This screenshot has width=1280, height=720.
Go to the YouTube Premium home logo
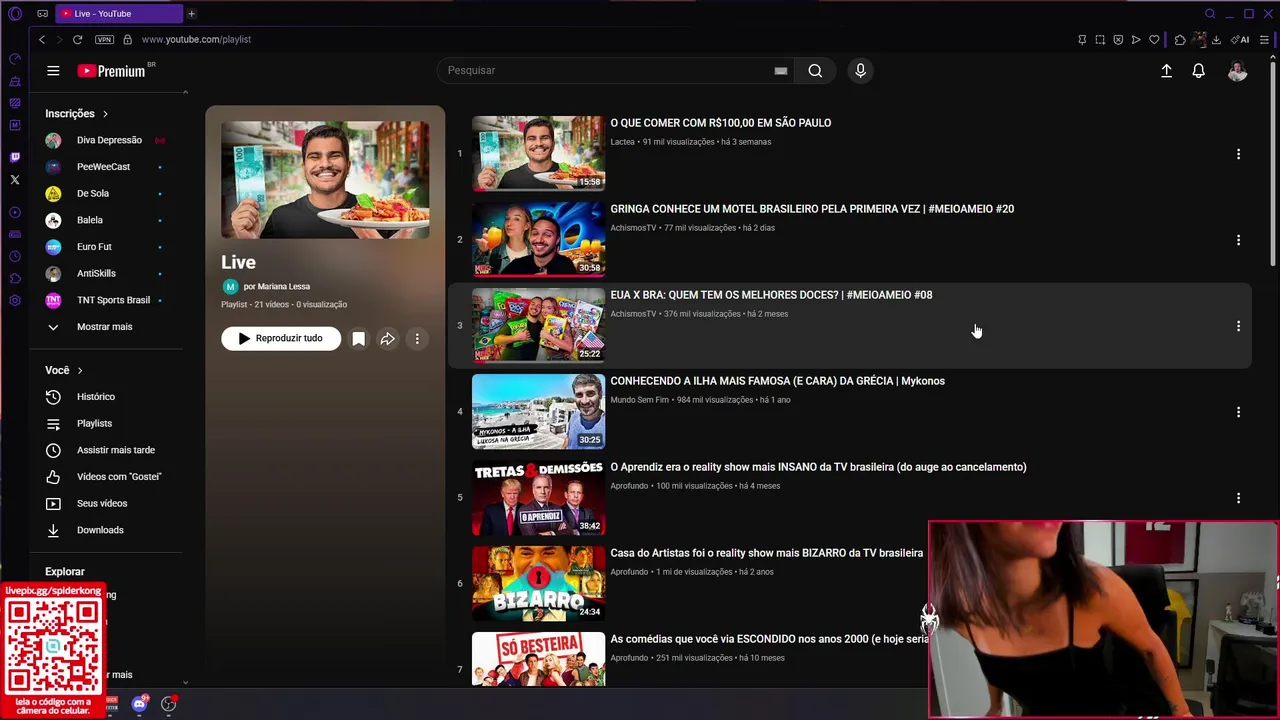[x=112, y=71]
